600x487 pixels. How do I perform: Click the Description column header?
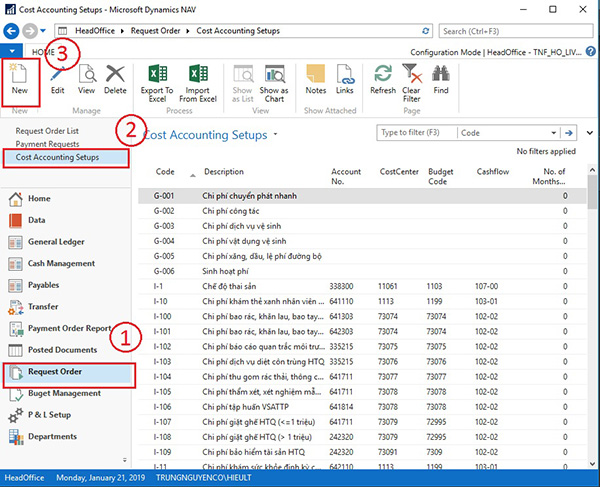(224, 172)
